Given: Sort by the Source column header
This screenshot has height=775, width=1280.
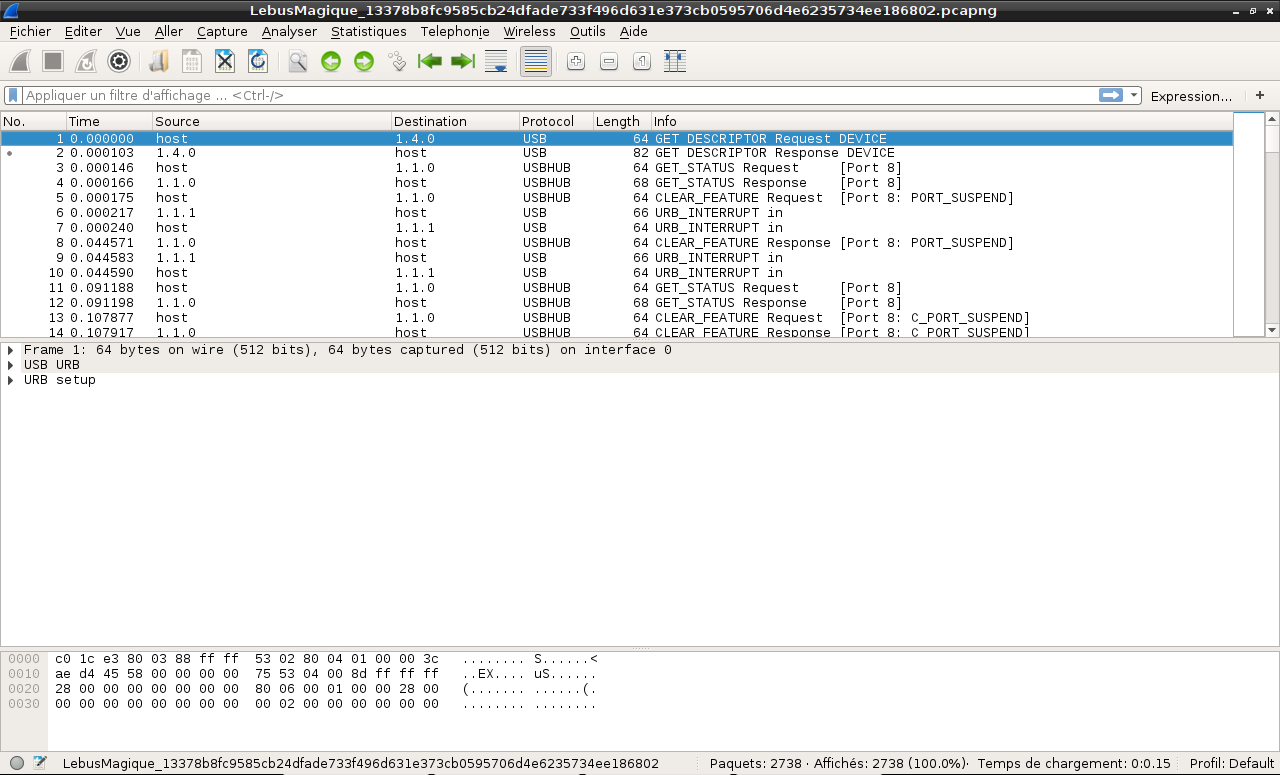Looking at the screenshot, I should pos(271,121).
